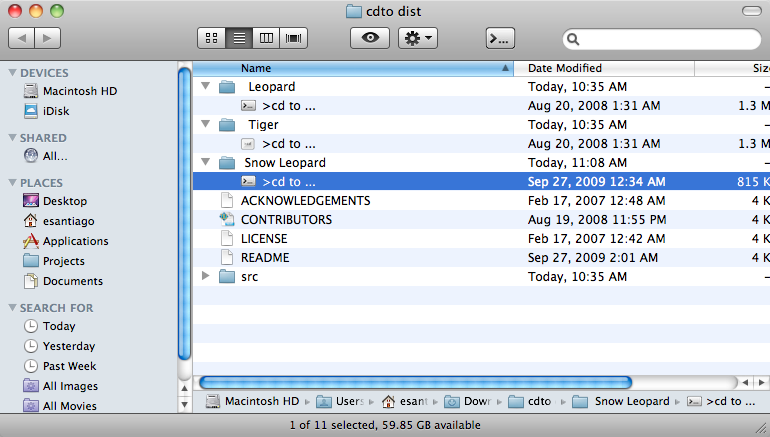The width and height of the screenshot is (770, 437).
Task: Switch to column view mode
Action: tap(266, 38)
